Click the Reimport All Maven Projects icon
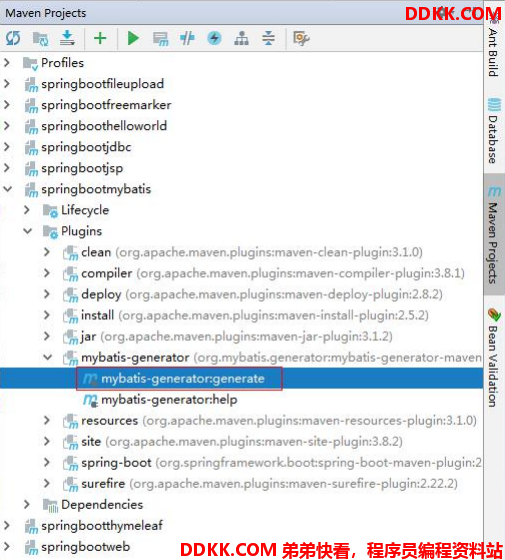Image resolution: width=505 pixels, height=560 pixels. (x=13, y=38)
